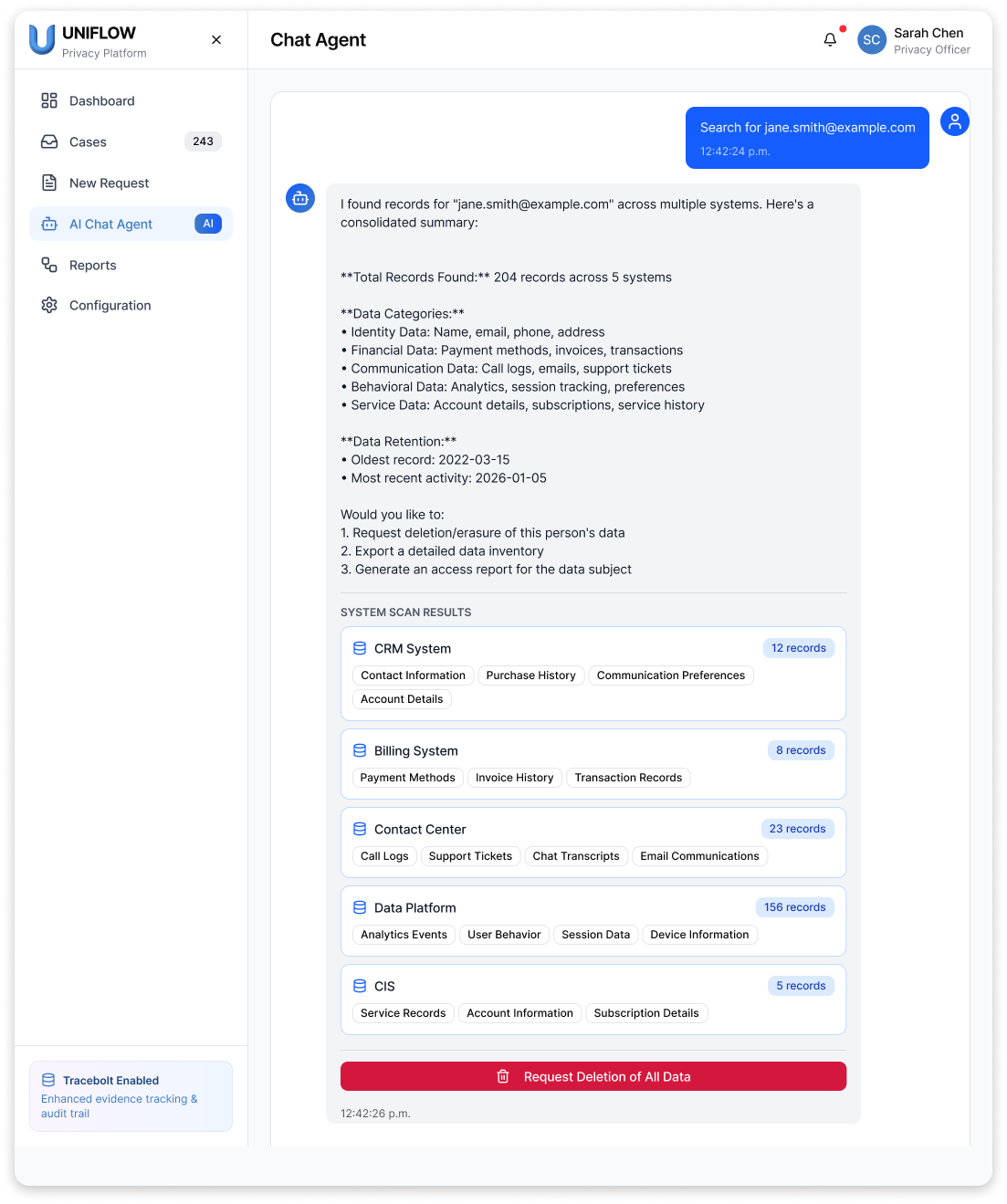Click the trash icon on deletion button

click(x=502, y=1077)
